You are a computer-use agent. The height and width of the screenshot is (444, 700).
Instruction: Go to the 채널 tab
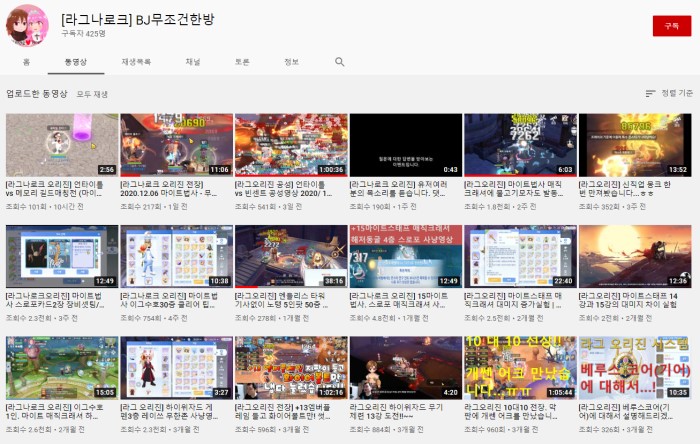point(193,62)
